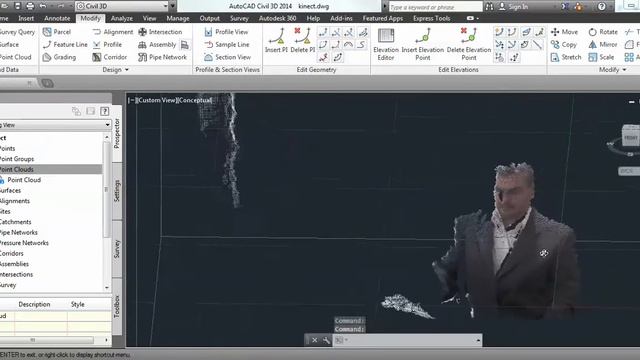Screen dimensions: 640x360
Task: Click the keyword search input field
Action: pos(435,7)
